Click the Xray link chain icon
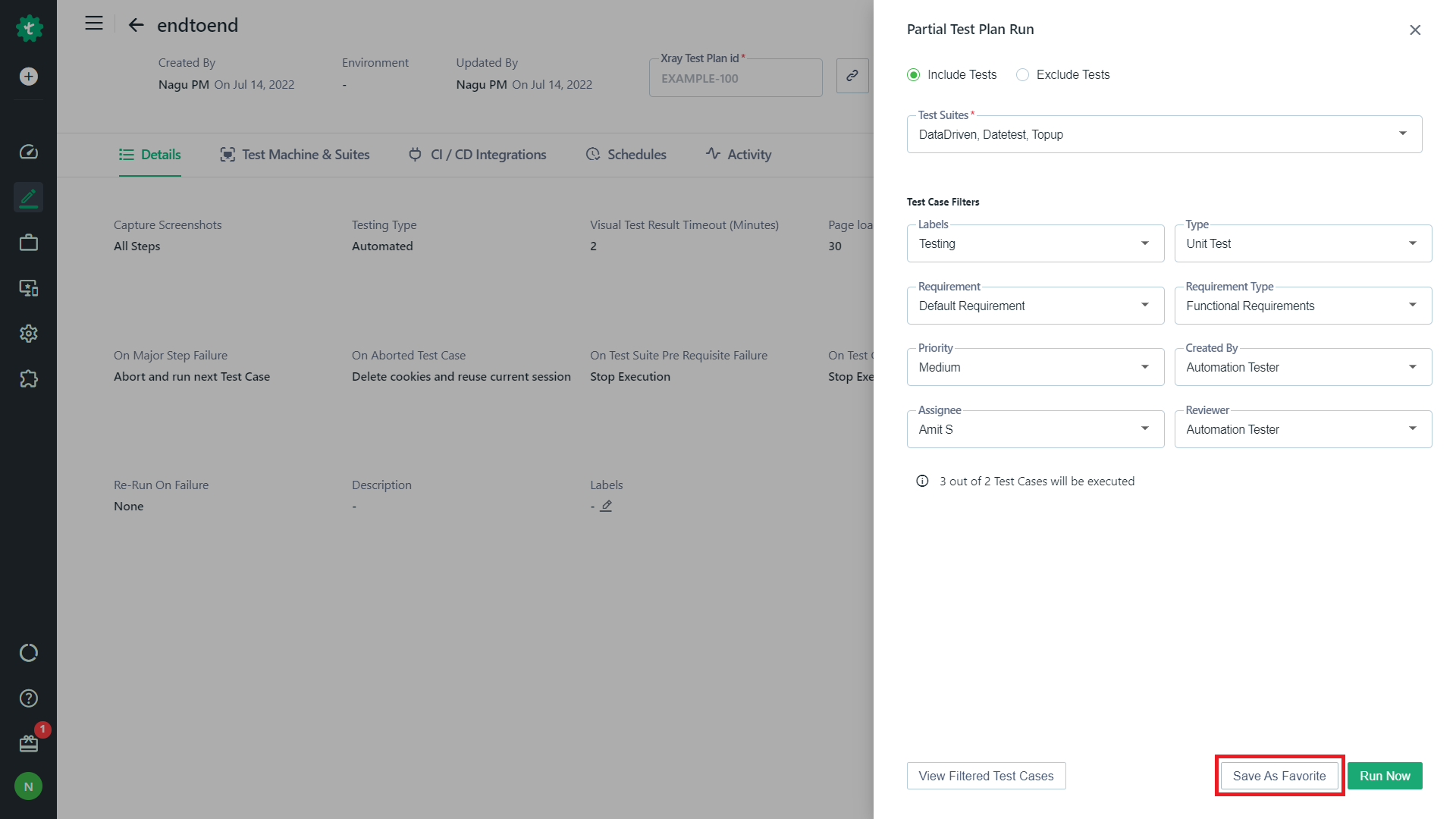Screen dimensions: 1456x819 point(852,76)
